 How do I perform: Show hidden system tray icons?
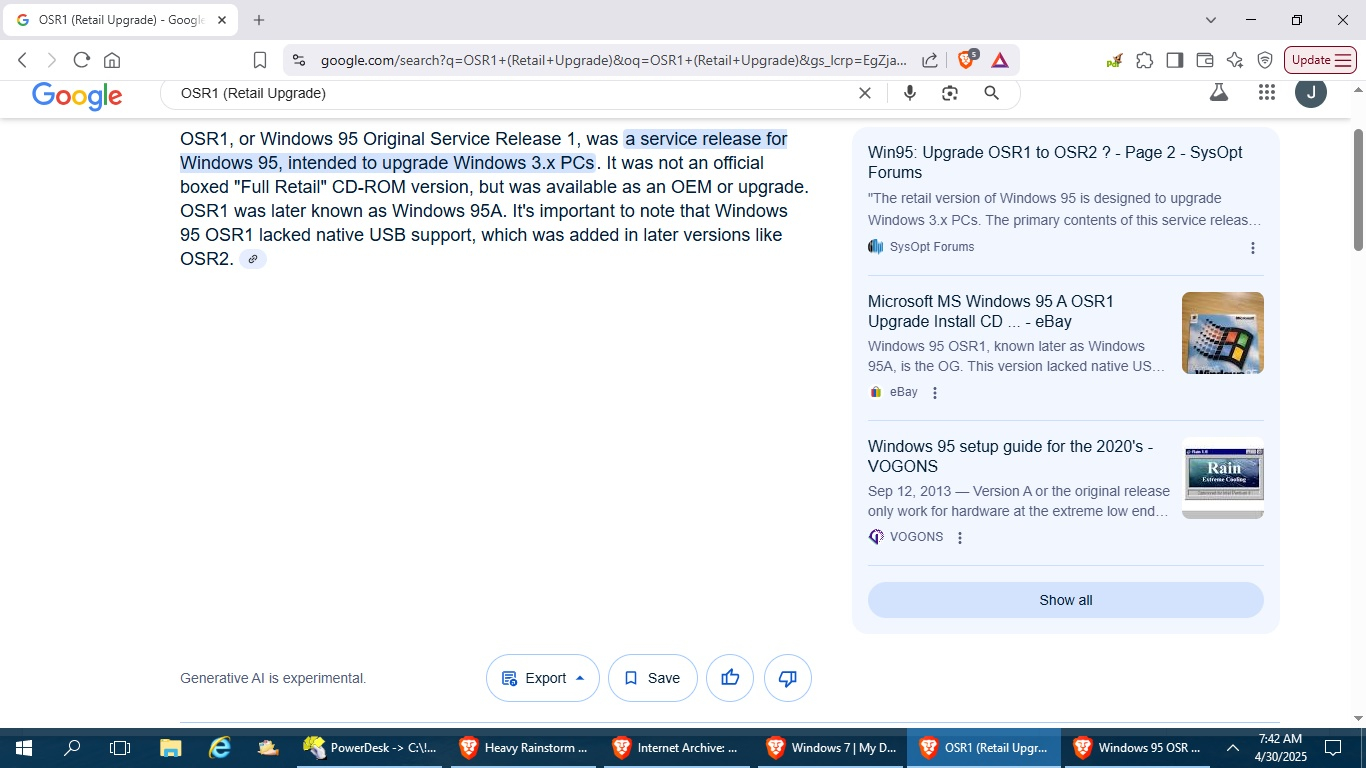point(1233,748)
